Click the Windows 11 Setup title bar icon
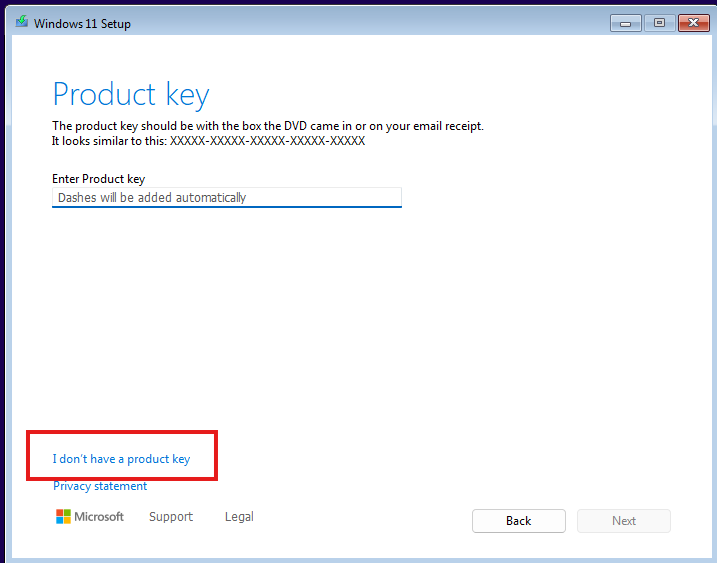 click(x=21, y=22)
